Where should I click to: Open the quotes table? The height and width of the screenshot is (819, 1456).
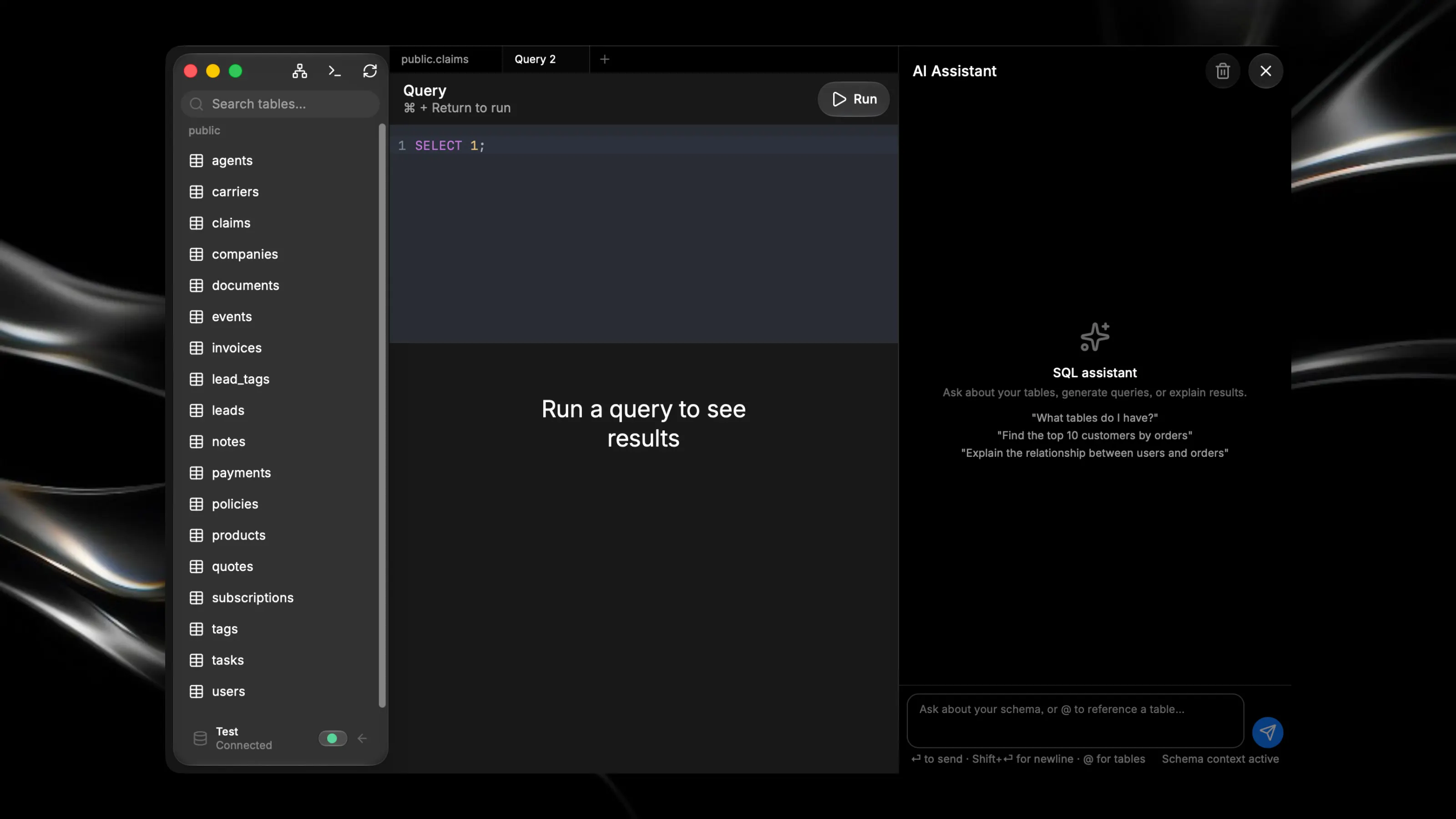coord(280,566)
